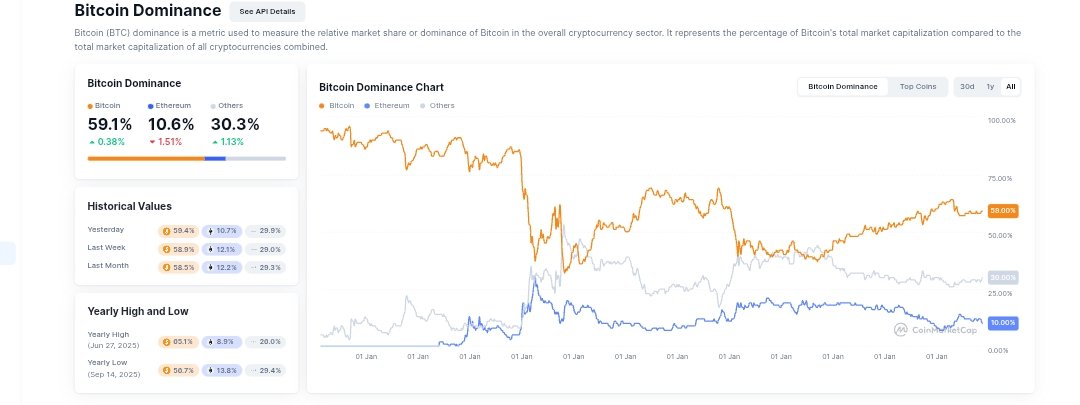This screenshot has width=1080, height=405.
Task: Switch to the Bitcoin Dominance chart tab
Action: point(842,87)
